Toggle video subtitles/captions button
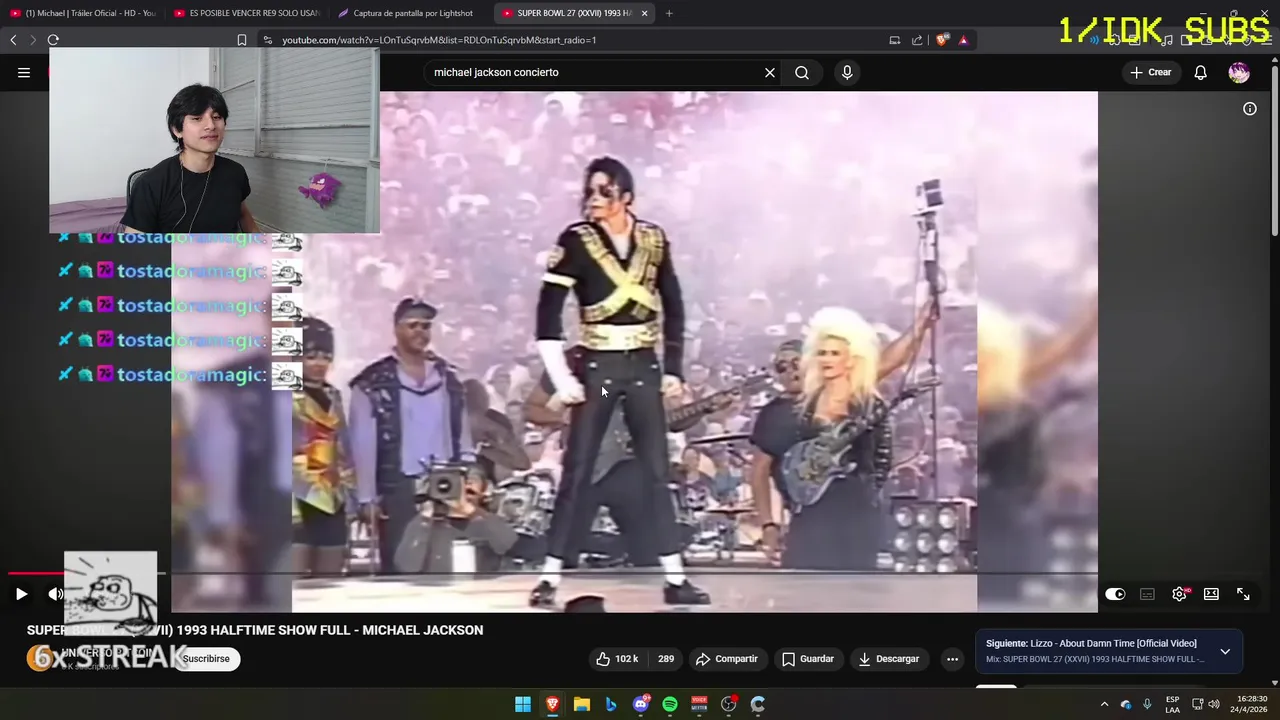The height and width of the screenshot is (720, 1280). click(x=1147, y=594)
